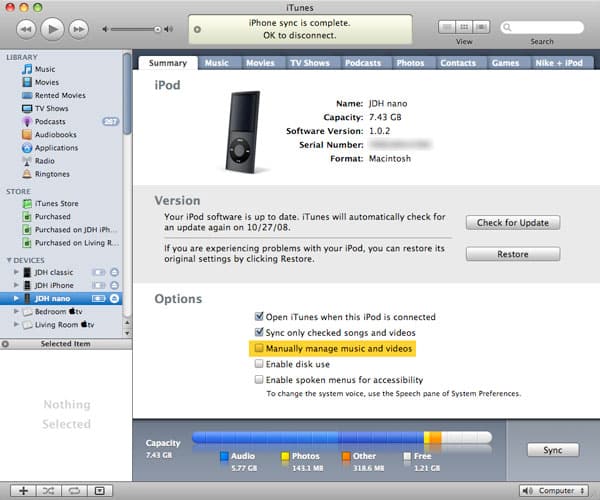
Task: Switch to the Movies tab
Action: [260, 63]
